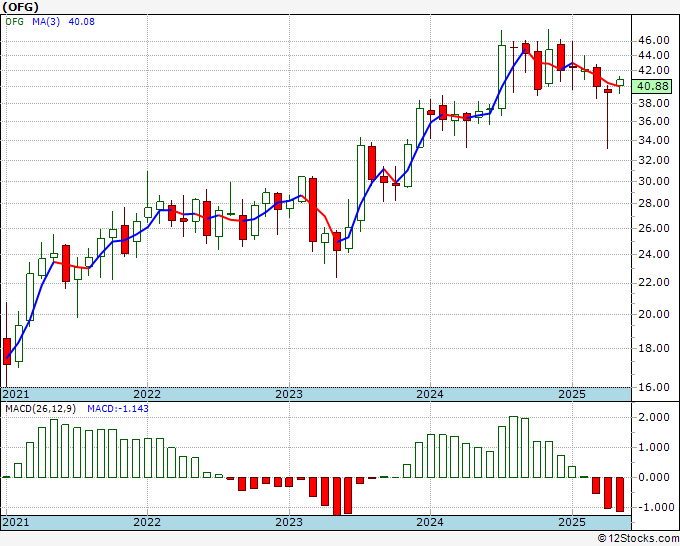
Task: Click the 1.000 MACD axis label
Action: (654, 447)
